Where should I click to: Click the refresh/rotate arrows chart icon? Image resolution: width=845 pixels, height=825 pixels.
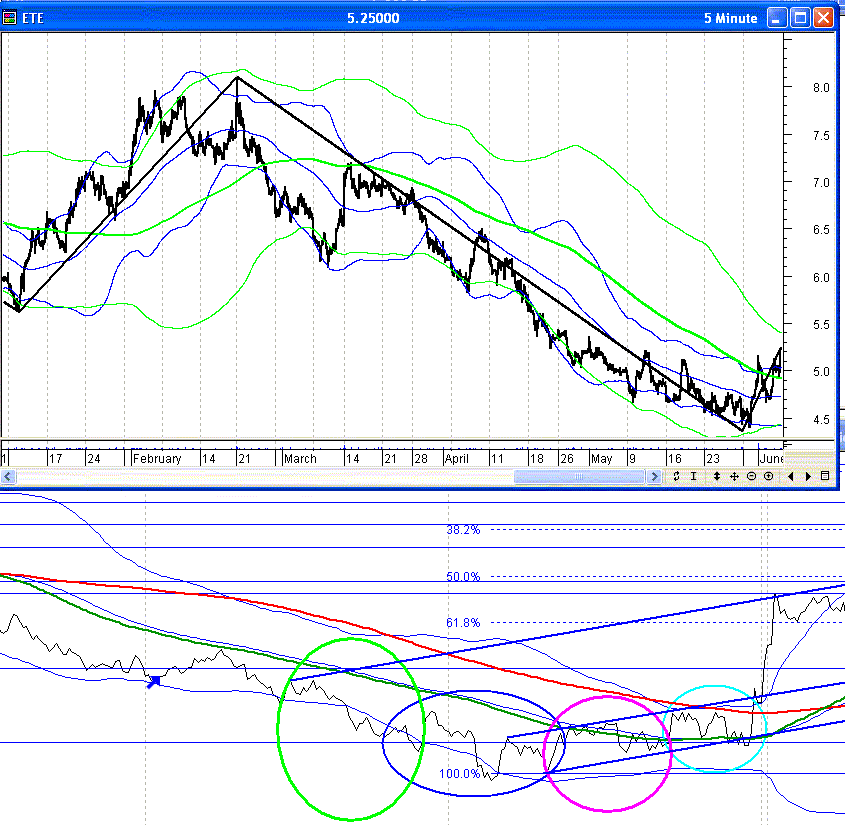tap(676, 476)
